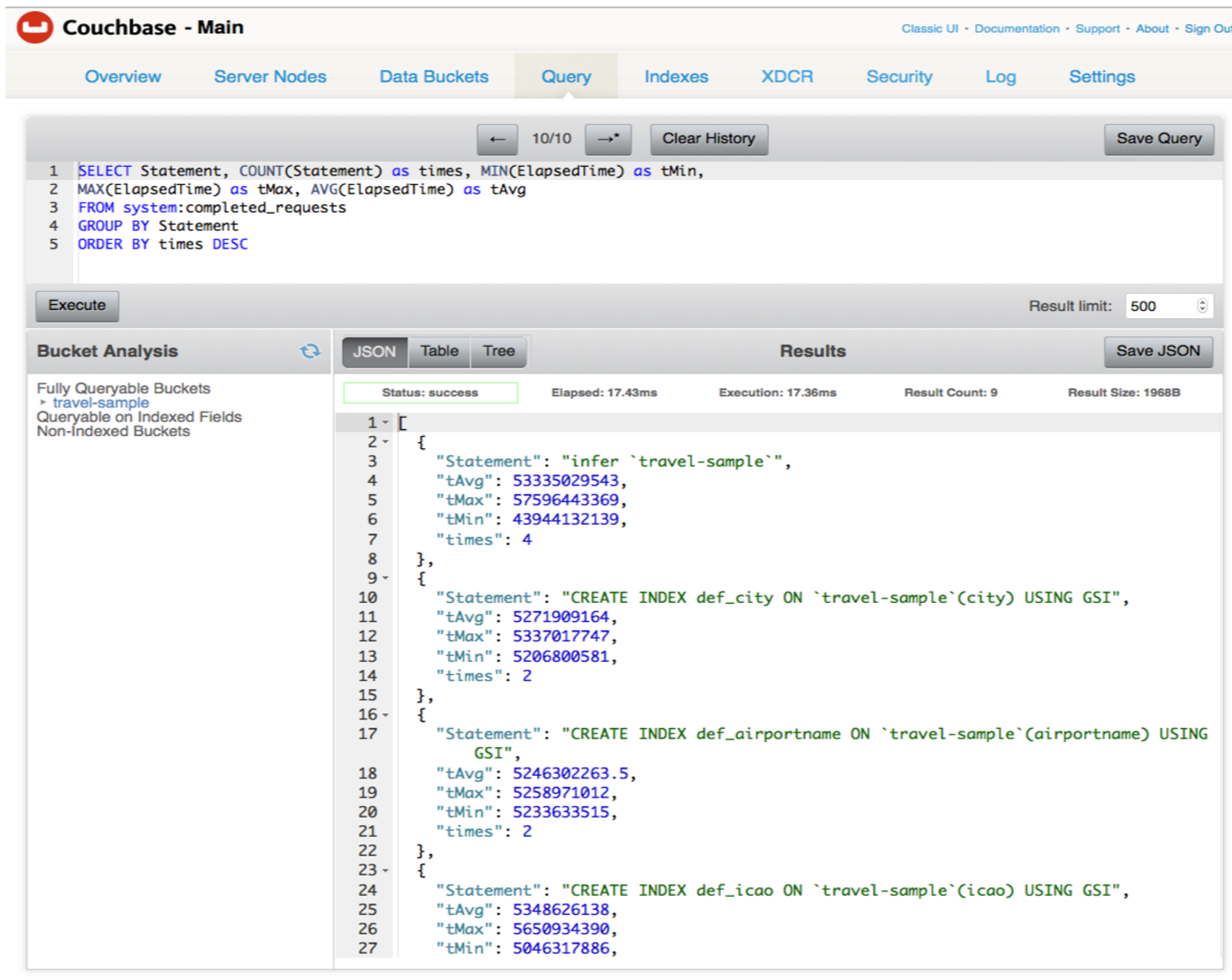Viewport: 1232px width, 980px height.
Task: Open the Log tab
Action: [x=1000, y=76]
